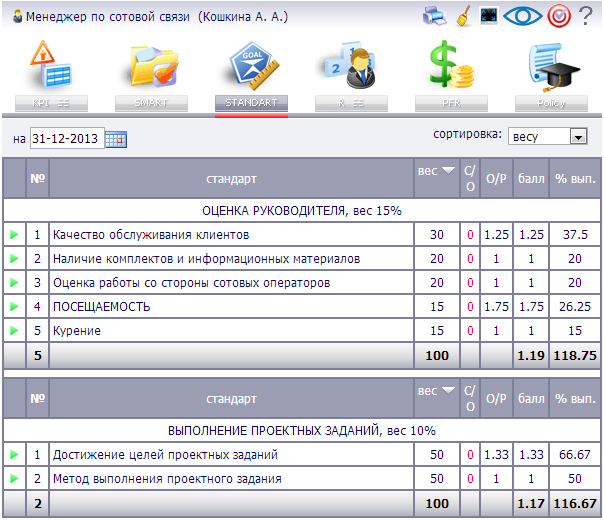Viewport: 604px width, 521px height.
Task: Expand row Качество обслуживания клиентов
Action: click(x=14, y=235)
